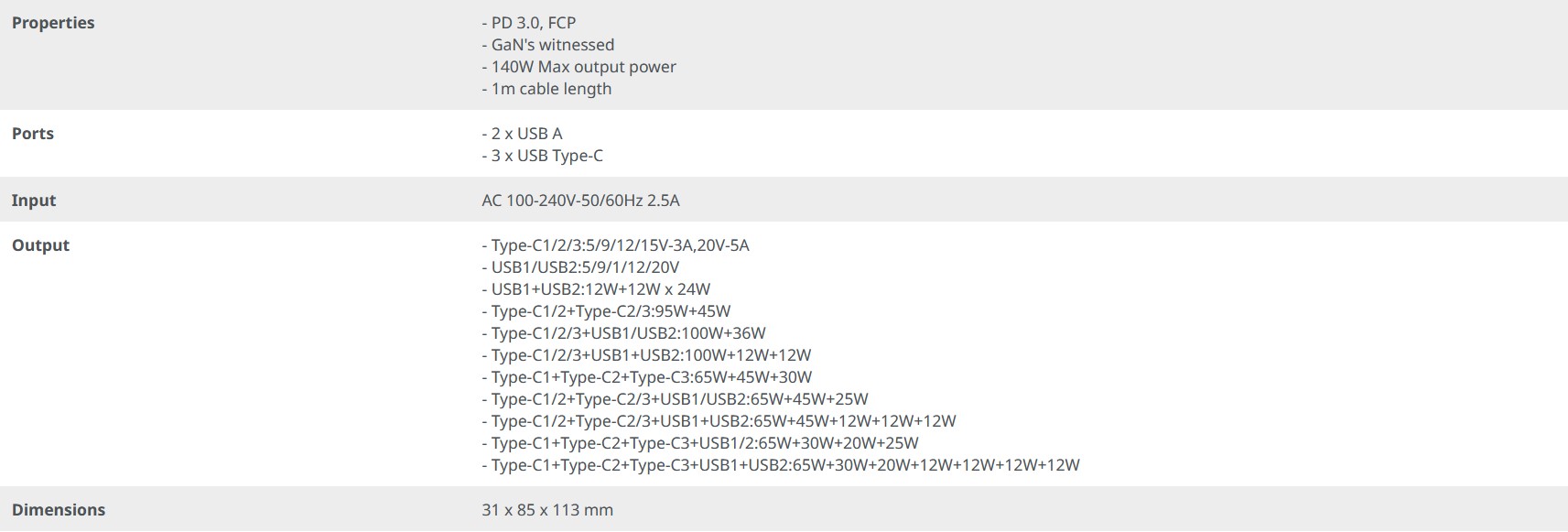Click the Input row label
Screen dimensions: 1568x532
click(x=34, y=201)
